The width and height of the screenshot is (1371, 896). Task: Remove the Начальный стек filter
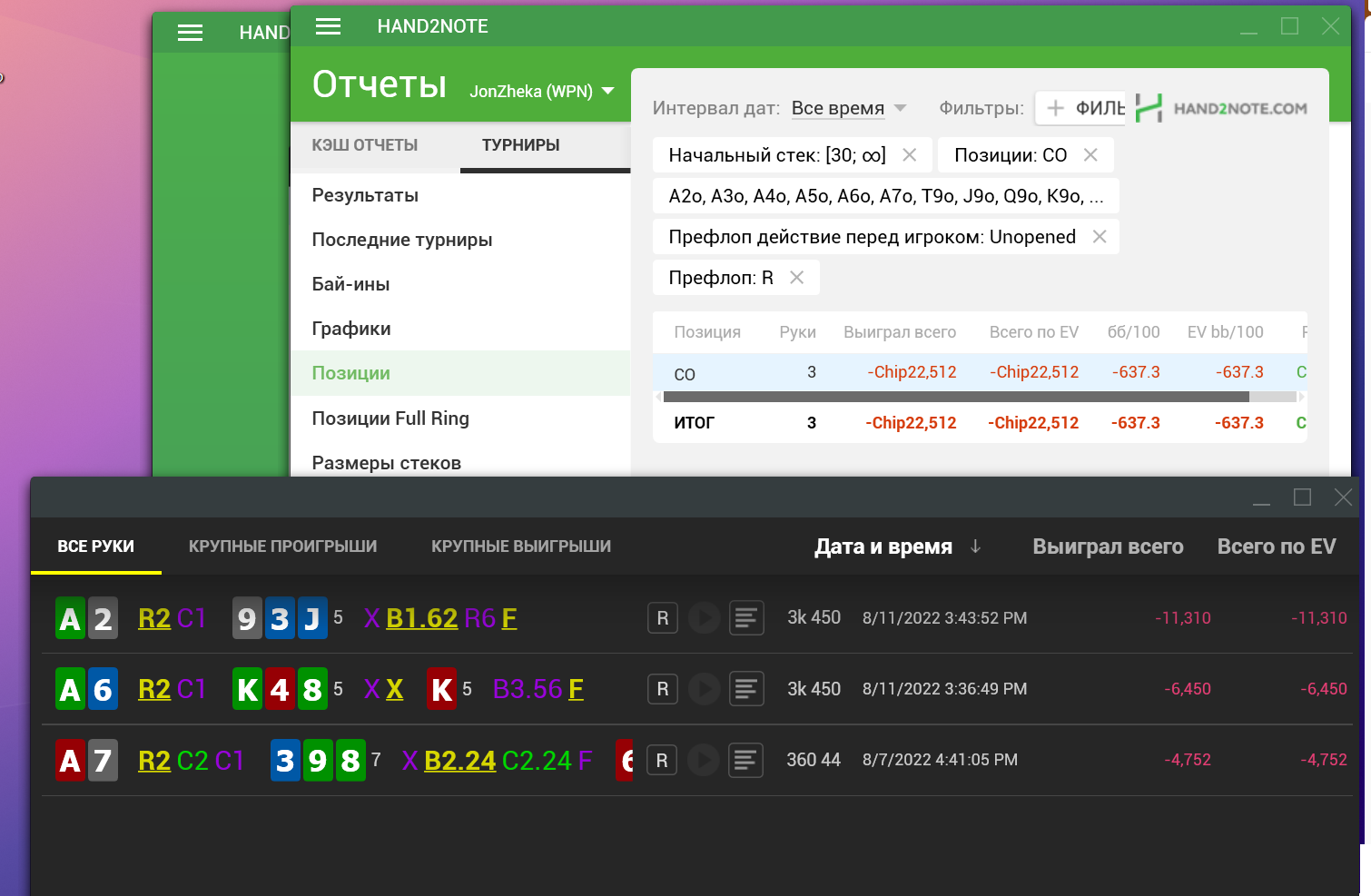click(x=909, y=155)
